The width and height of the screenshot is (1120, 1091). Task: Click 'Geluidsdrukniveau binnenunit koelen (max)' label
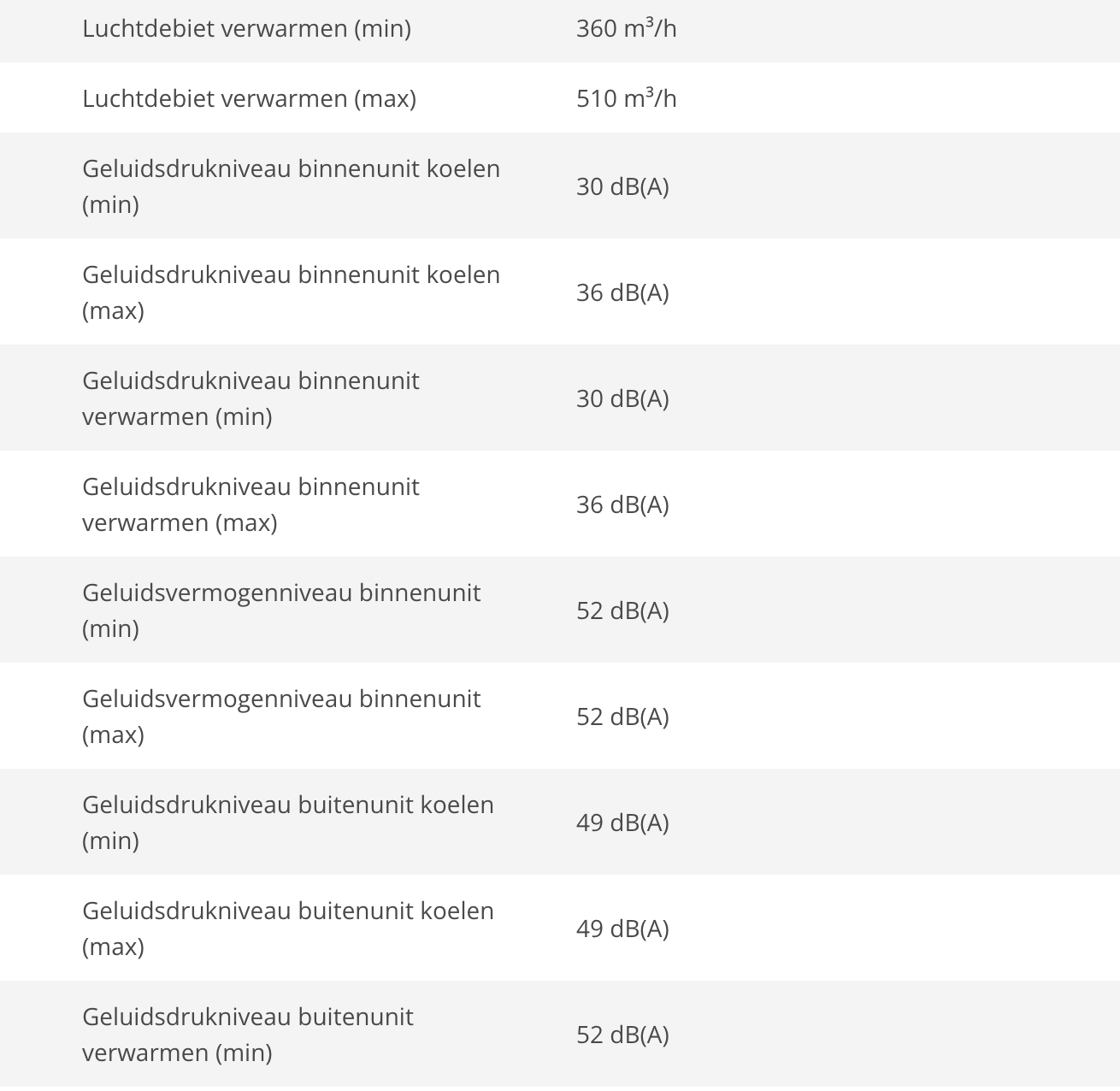[291, 292]
